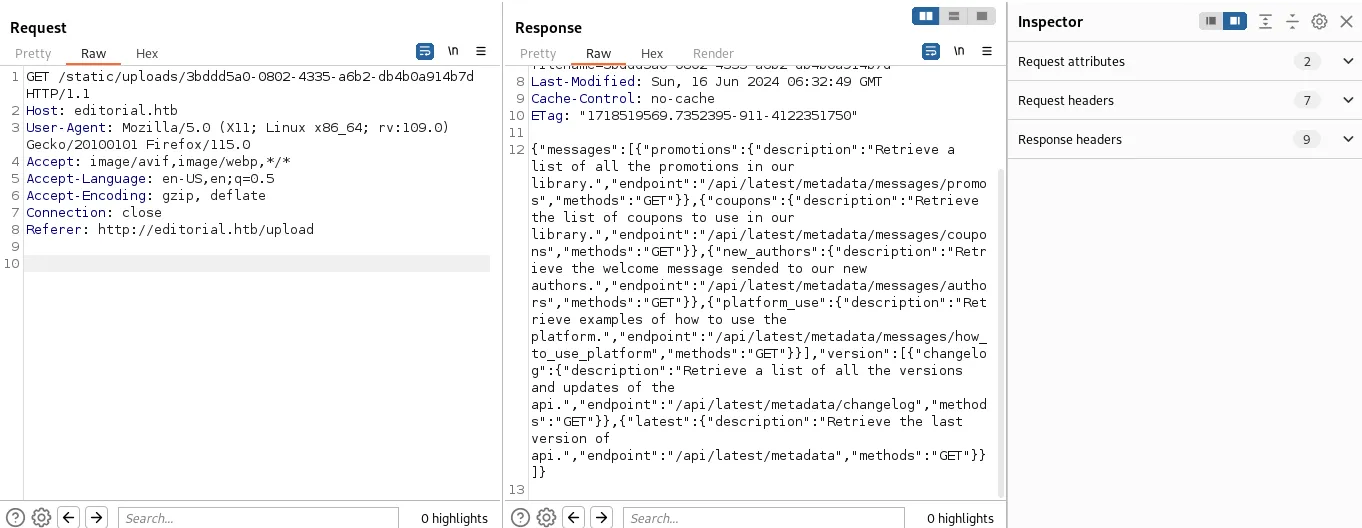Click the Last-Modified response header line
This screenshot has width=1362, height=528.
pyautogui.click(x=707, y=81)
